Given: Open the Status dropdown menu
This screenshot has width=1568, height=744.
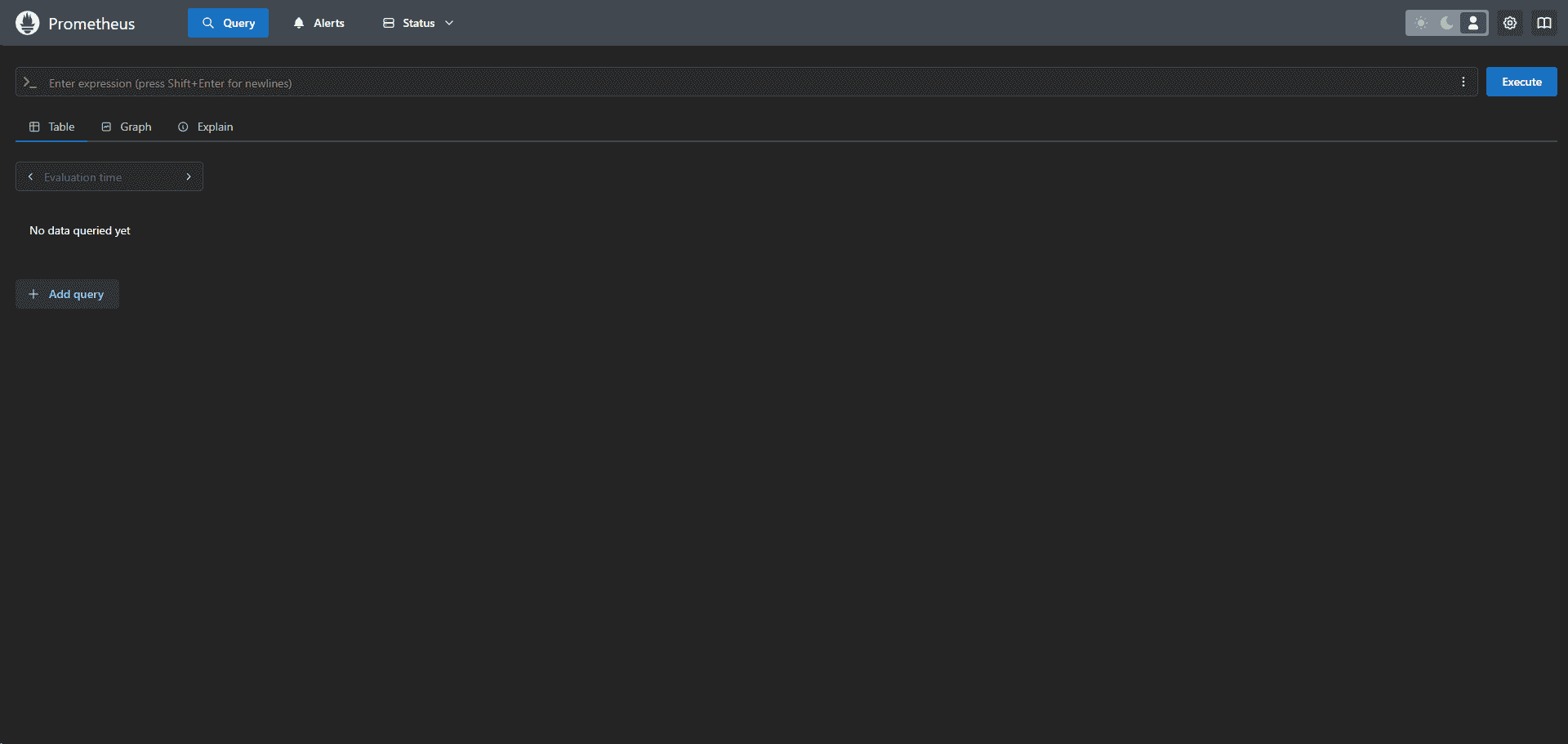Looking at the screenshot, I should [416, 23].
